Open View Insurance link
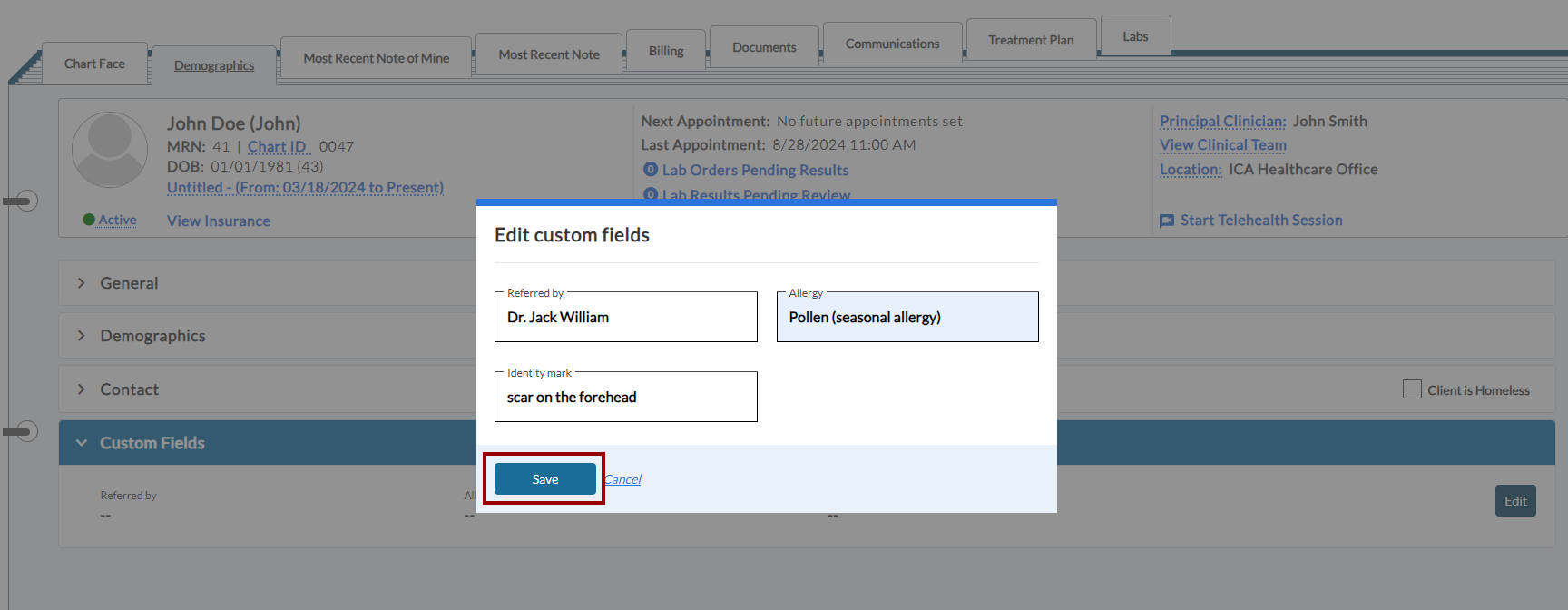Image resolution: width=1568 pixels, height=610 pixels. point(219,221)
